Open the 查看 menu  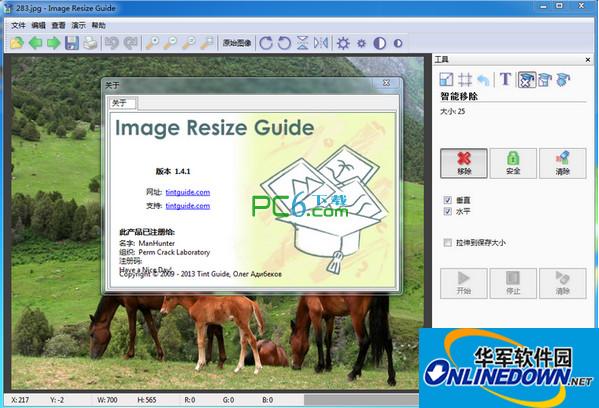58,26
